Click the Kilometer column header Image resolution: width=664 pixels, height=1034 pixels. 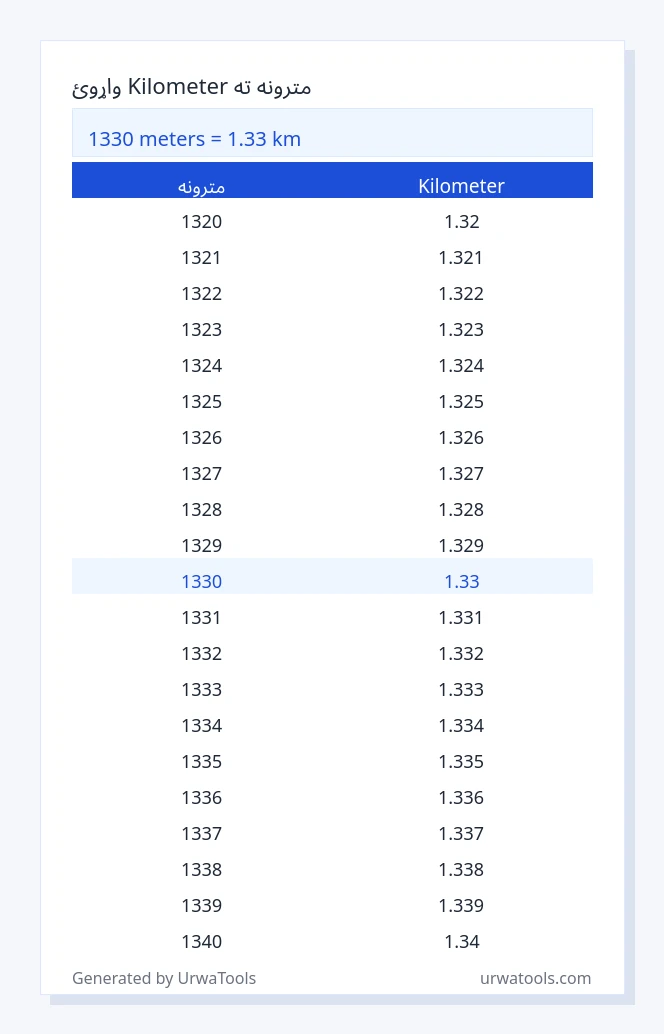[x=461, y=186]
